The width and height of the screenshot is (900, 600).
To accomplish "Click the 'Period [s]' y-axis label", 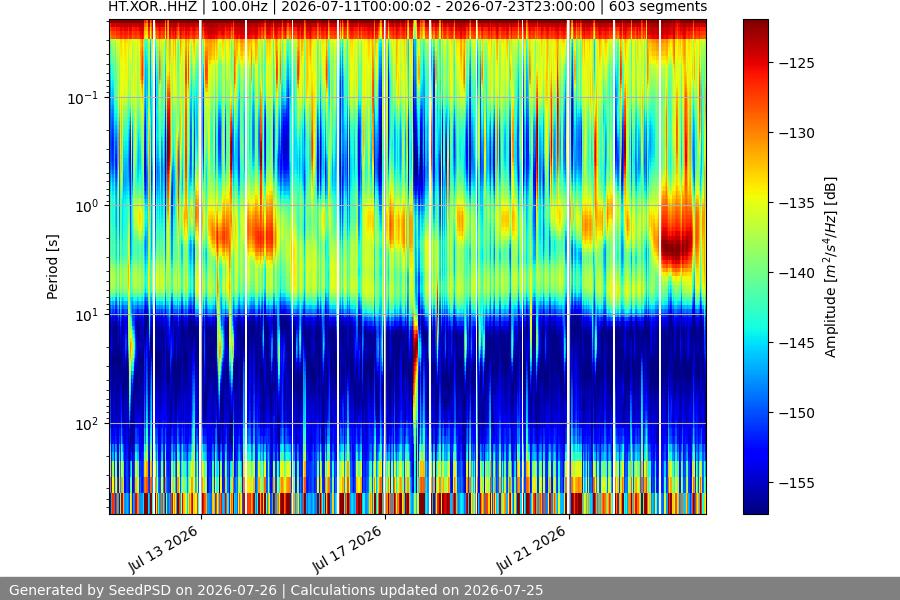I will pos(52,267).
